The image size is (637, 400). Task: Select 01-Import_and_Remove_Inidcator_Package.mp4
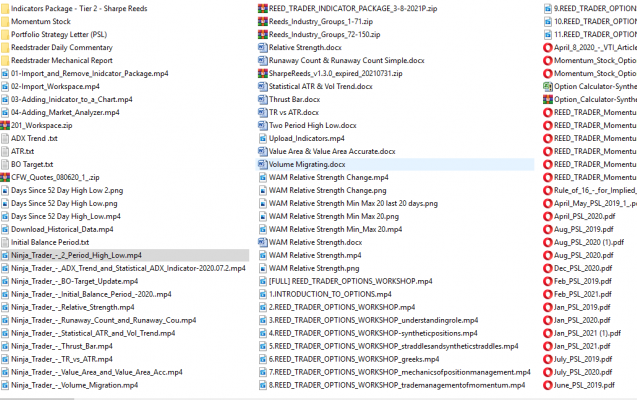[x=90, y=74]
